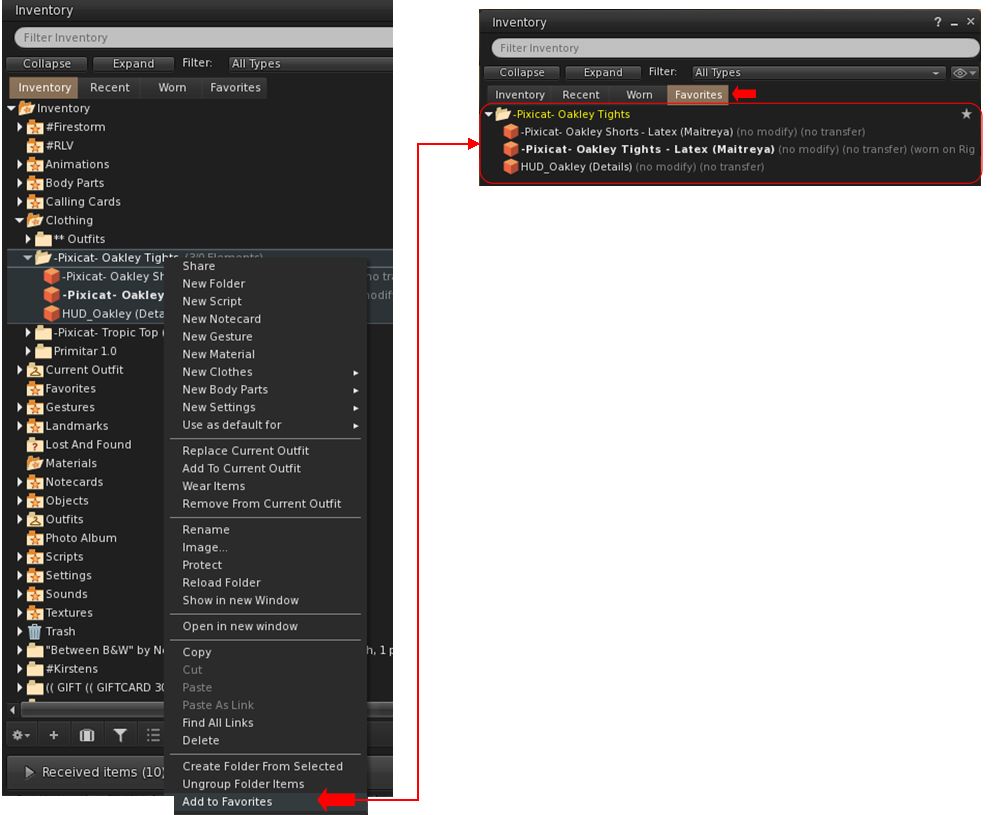993x815 pixels.
Task: Toggle the inventory window icon in bottom toolbar
Action: (x=87, y=735)
